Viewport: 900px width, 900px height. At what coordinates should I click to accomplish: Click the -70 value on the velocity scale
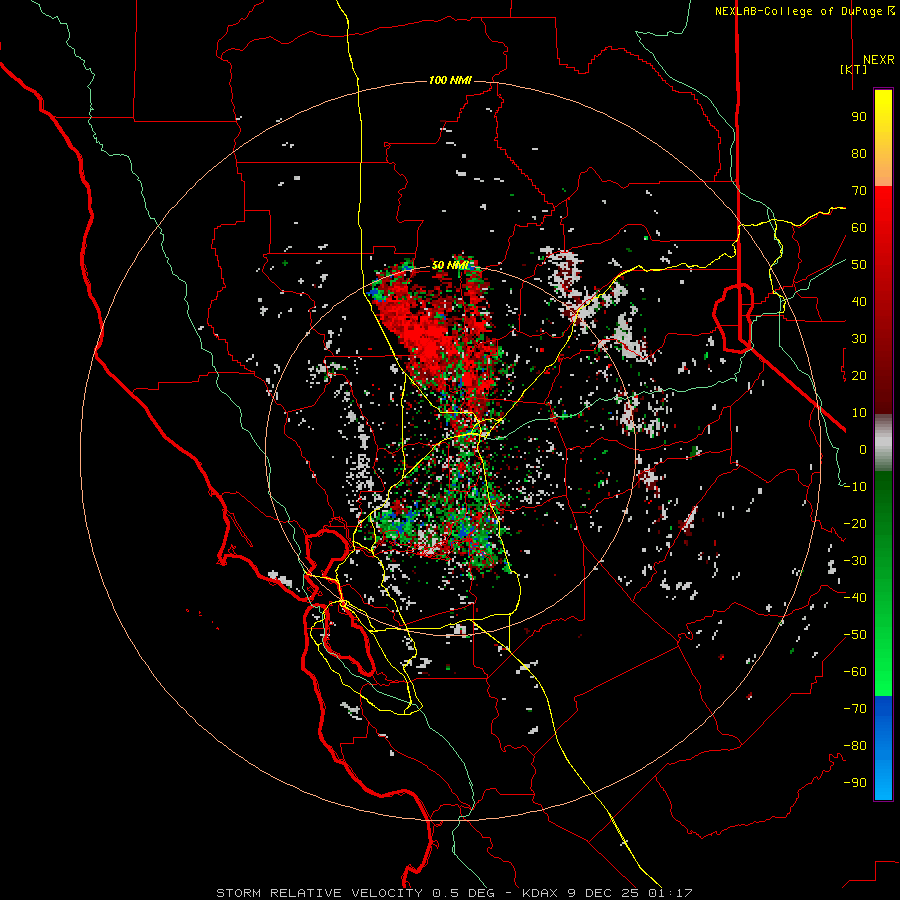[855, 709]
